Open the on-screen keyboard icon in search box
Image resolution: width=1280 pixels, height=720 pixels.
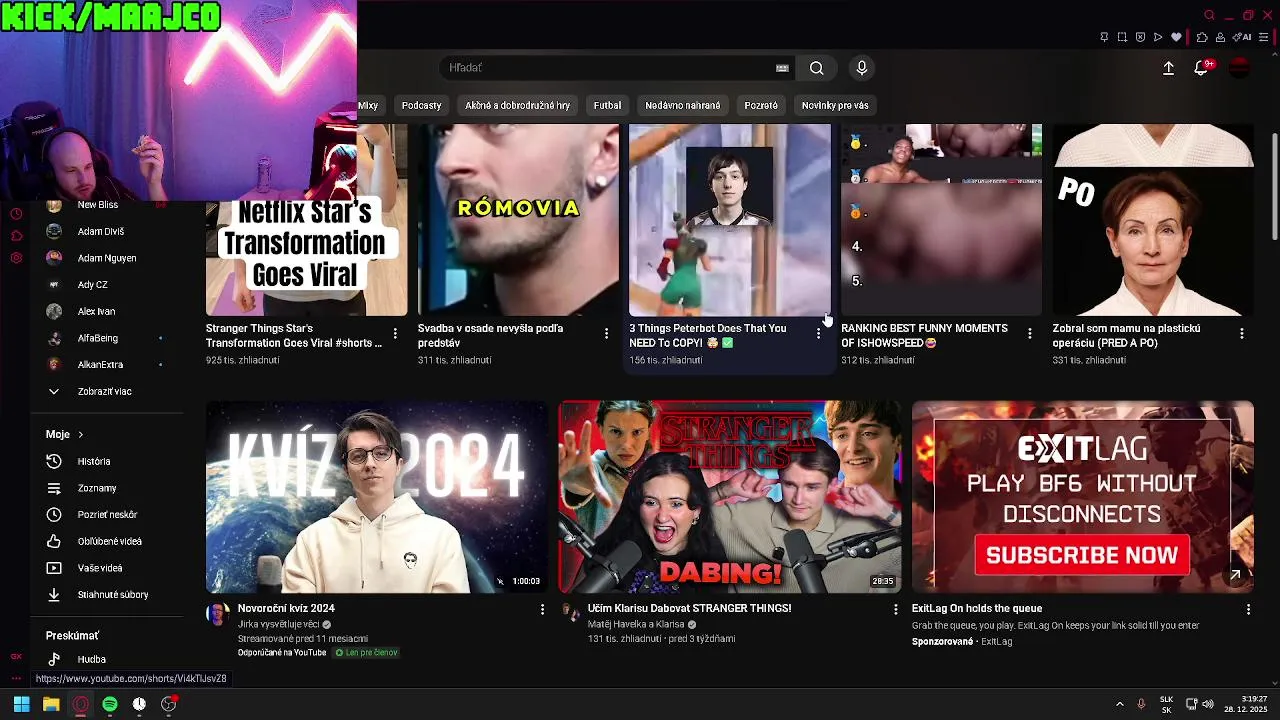[x=782, y=68]
